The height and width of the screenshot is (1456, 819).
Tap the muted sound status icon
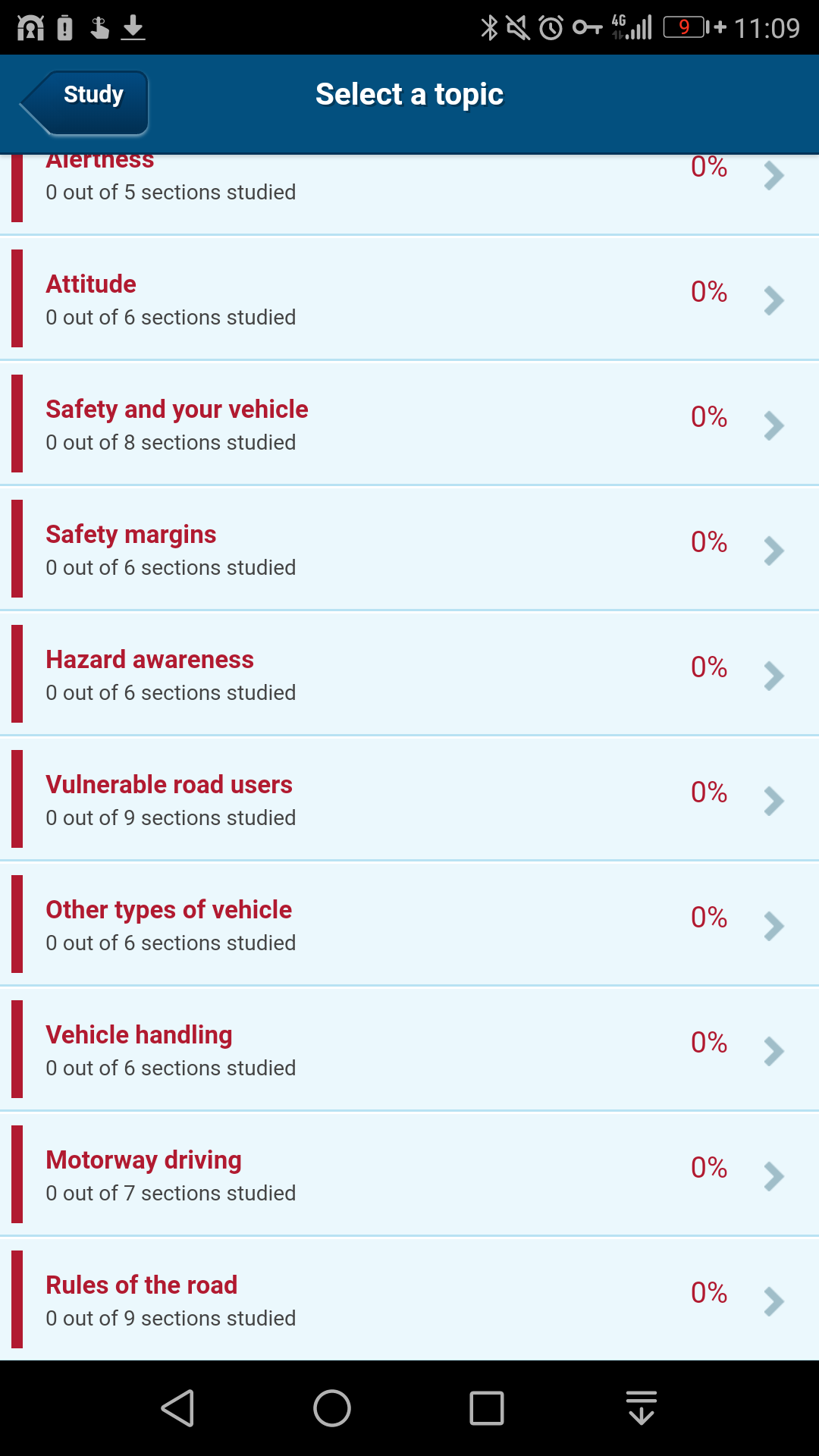[x=519, y=28]
